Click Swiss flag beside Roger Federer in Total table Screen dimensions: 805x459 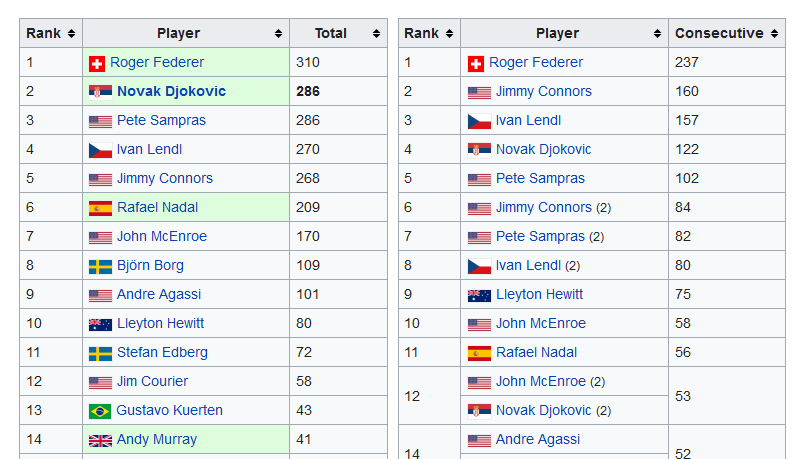97,64
